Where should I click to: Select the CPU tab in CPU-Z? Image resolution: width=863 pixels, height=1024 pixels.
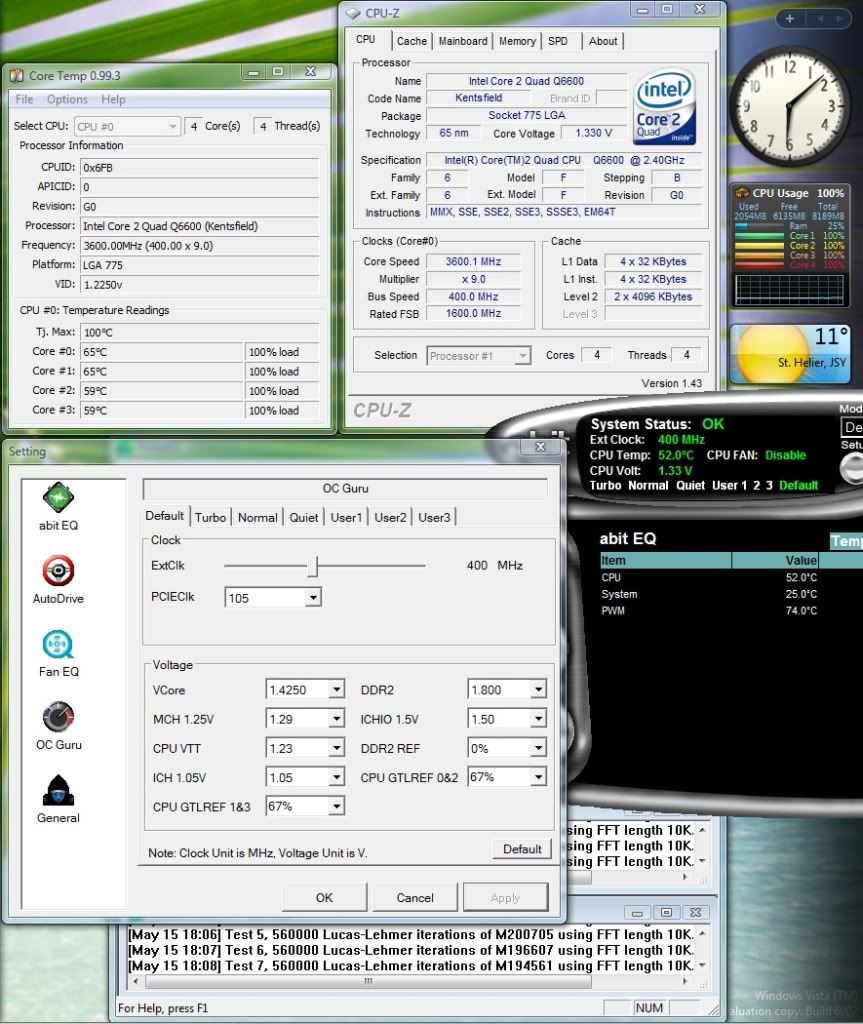point(366,40)
